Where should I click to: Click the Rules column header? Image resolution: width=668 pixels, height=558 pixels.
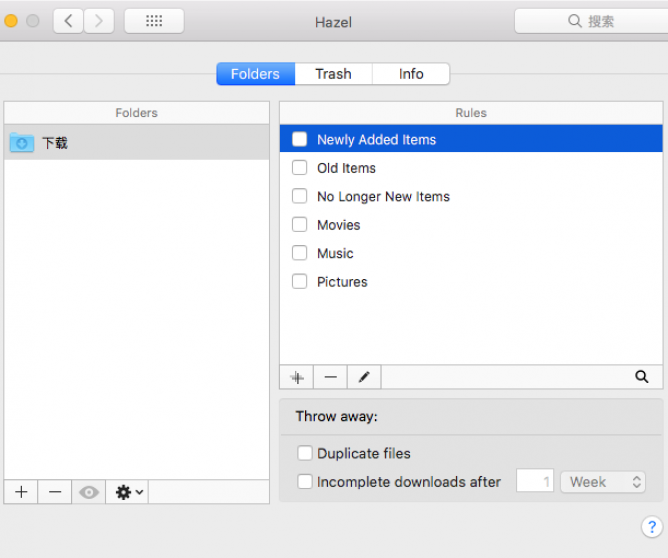click(471, 113)
